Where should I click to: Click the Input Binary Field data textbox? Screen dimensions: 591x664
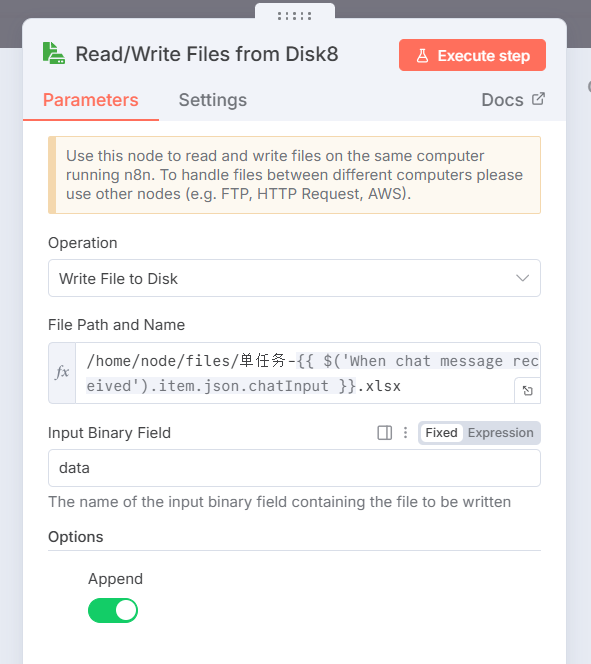294,468
